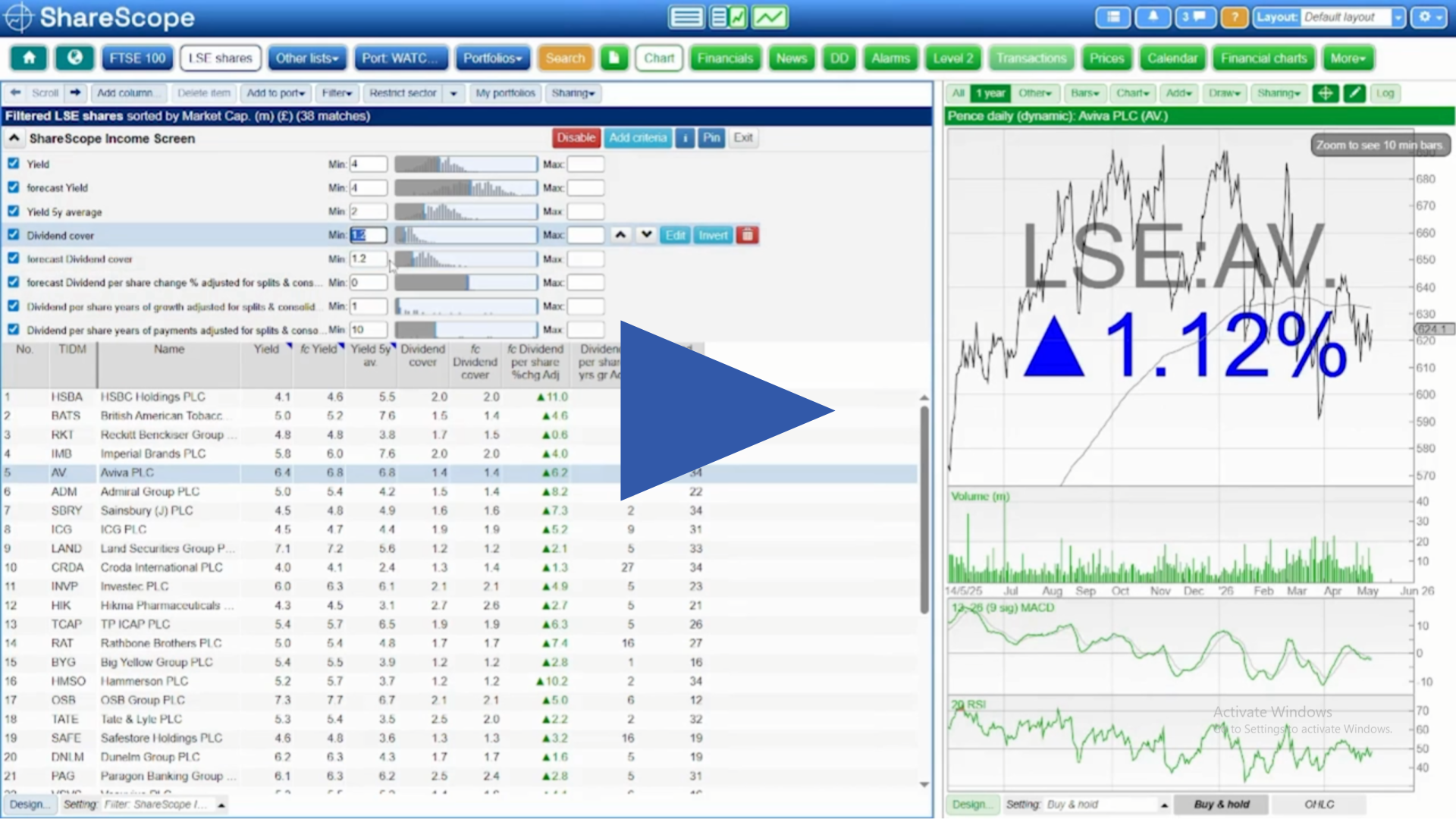
Task: Click the Exit button
Action: [x=743, y=138]
